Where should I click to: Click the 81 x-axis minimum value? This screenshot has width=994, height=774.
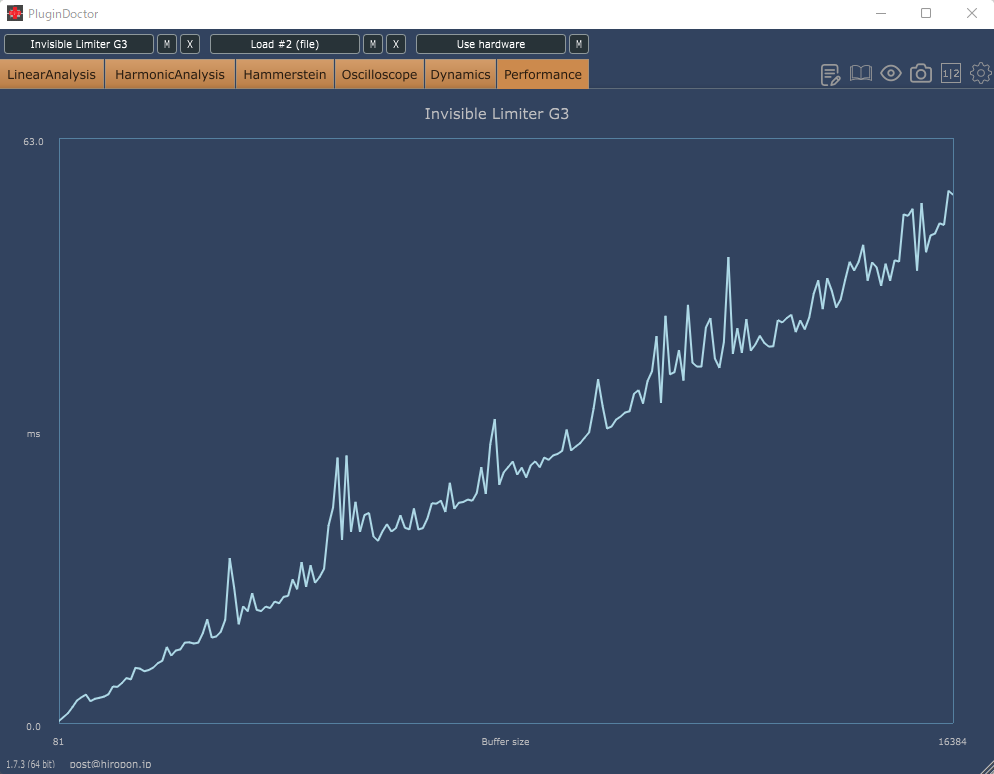pos(58,742)
